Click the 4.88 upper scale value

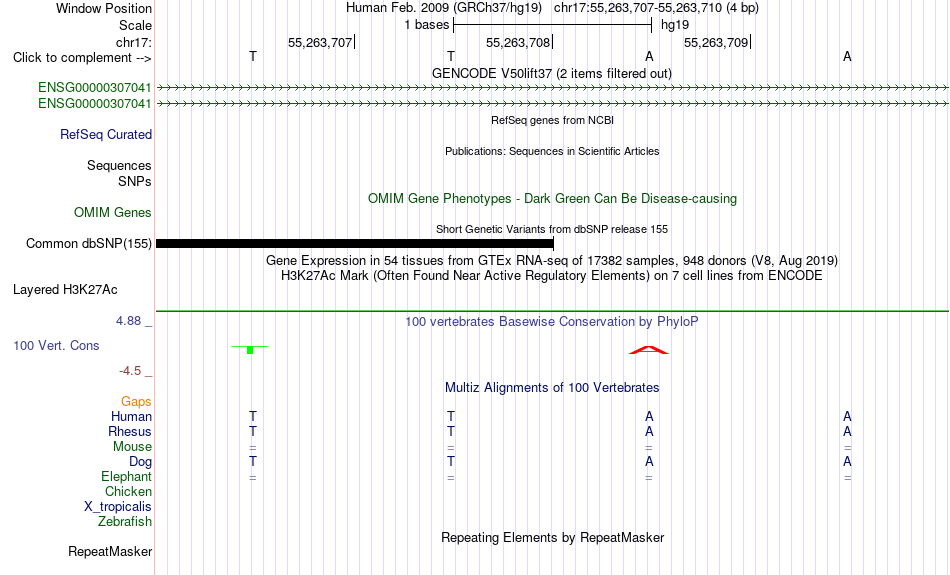pos(128,321)
